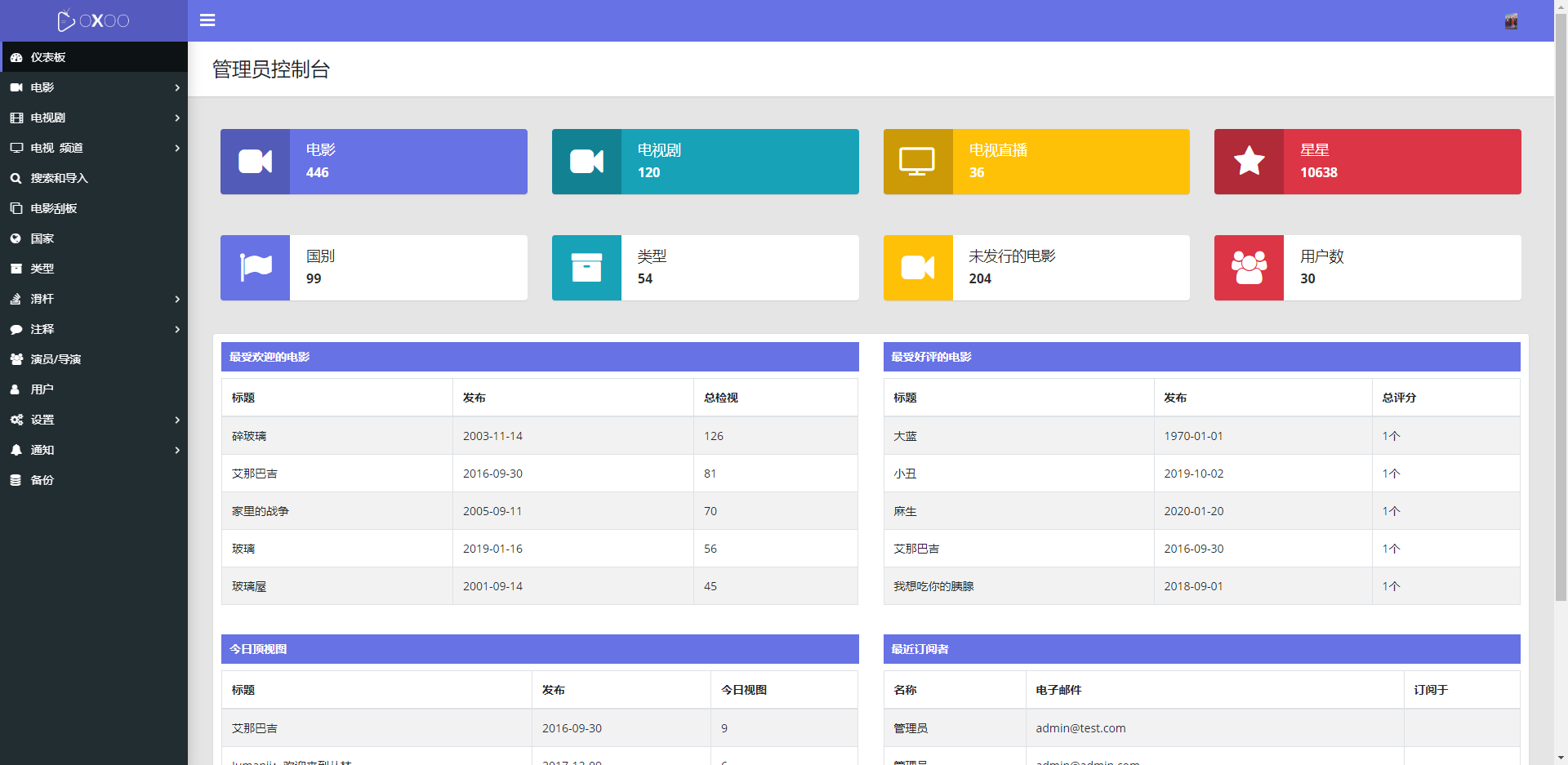Image resolution: width=1568 pixels, height=765 pixels.
Task: Open the 电视剧 120 stat card
Action: click(705, 162)
